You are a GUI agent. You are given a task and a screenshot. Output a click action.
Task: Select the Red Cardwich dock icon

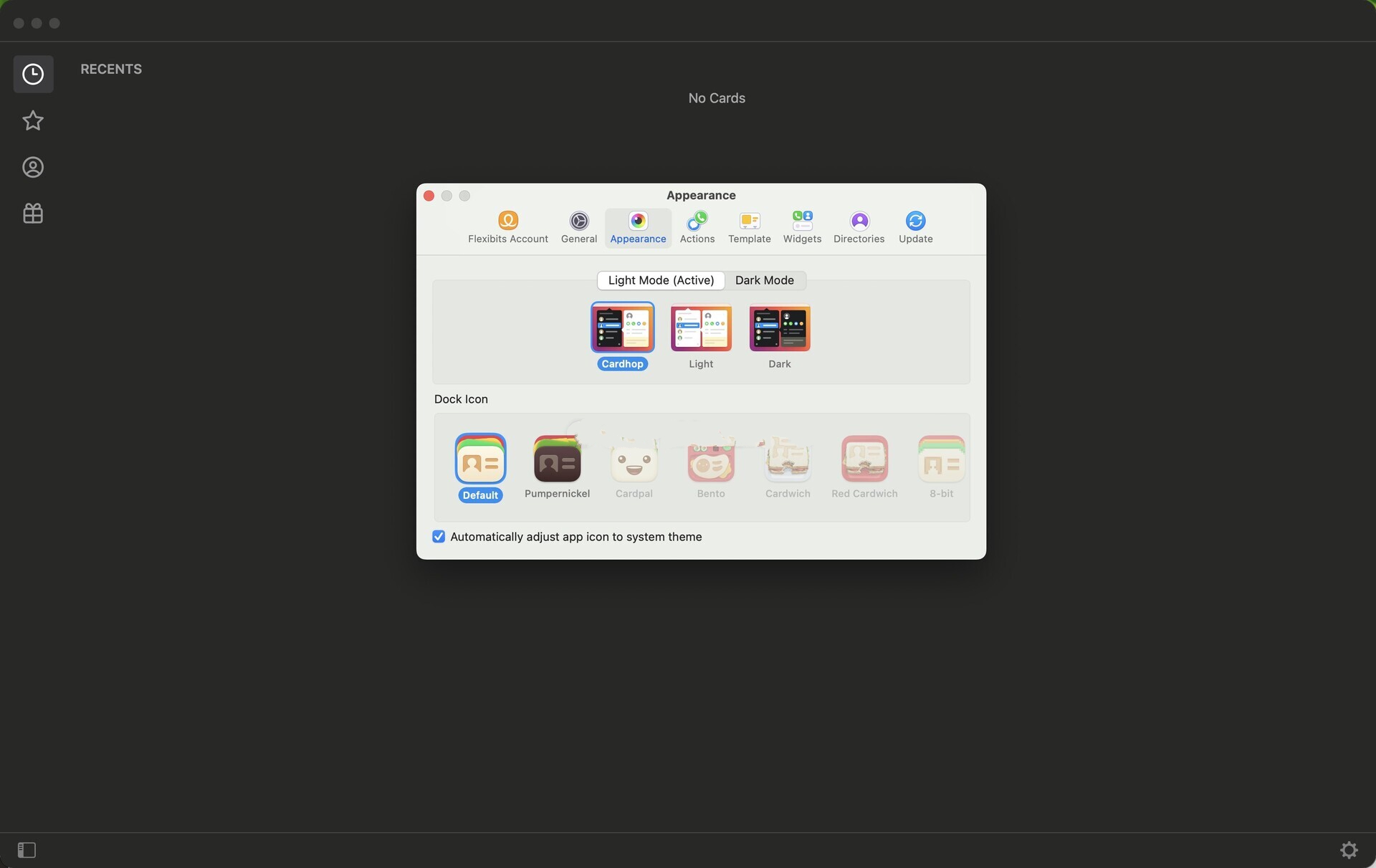point(864,459)
